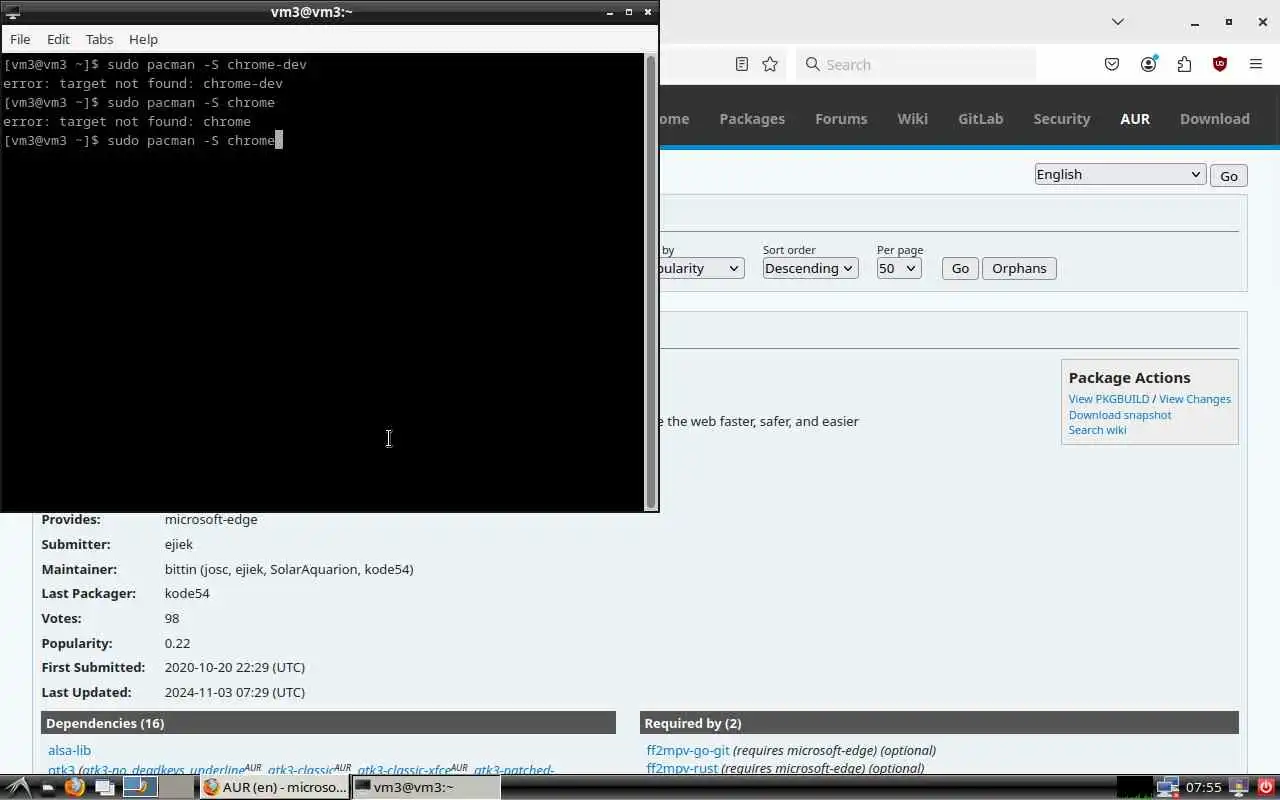Click Go button beside Per page
Image resolution: width=1280 pixels, height=800 pixels.
coord(960,268)
